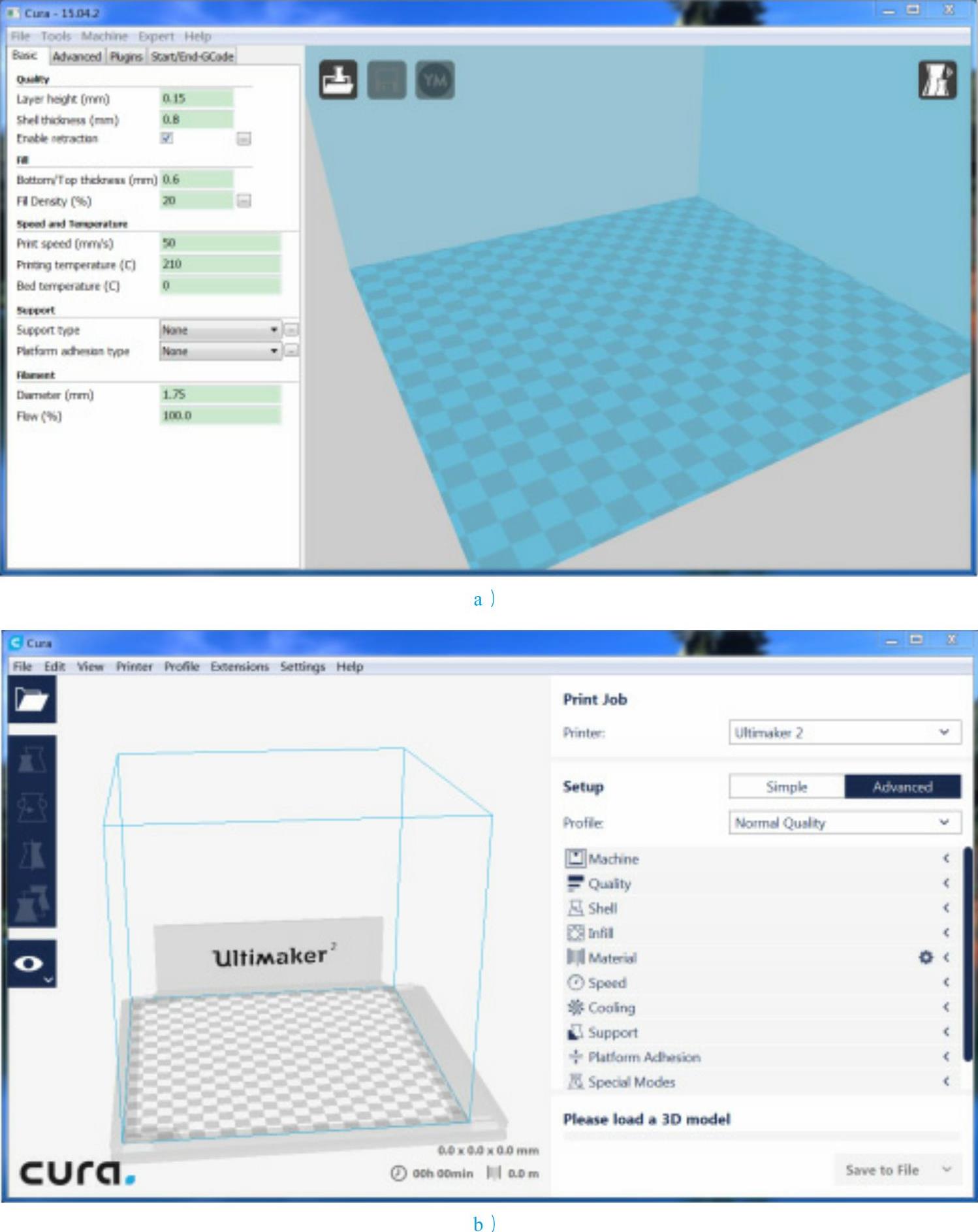
Task: Open the File menu in Cura 15.04.2
Action: click(20, 36)
